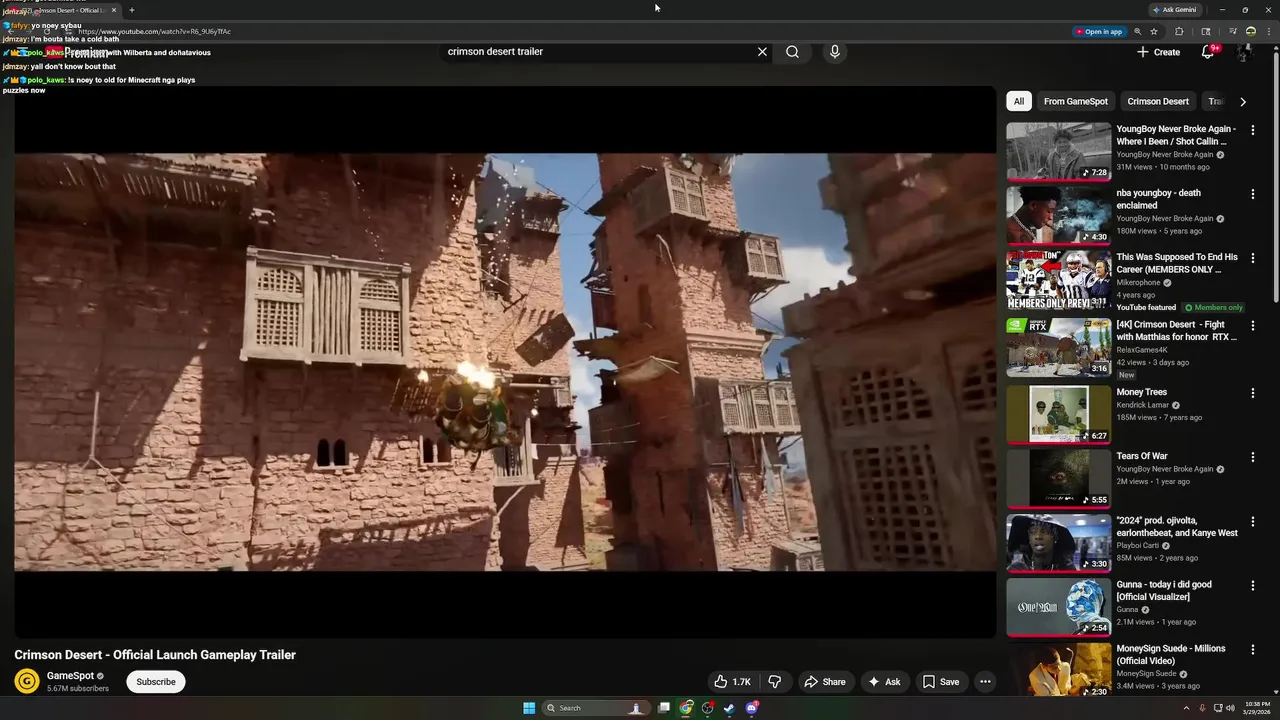Open the 4K Crimson Desert Matthias fight video
Image resolution: width=1280 pixels, height=720 pixels.
1176,331
